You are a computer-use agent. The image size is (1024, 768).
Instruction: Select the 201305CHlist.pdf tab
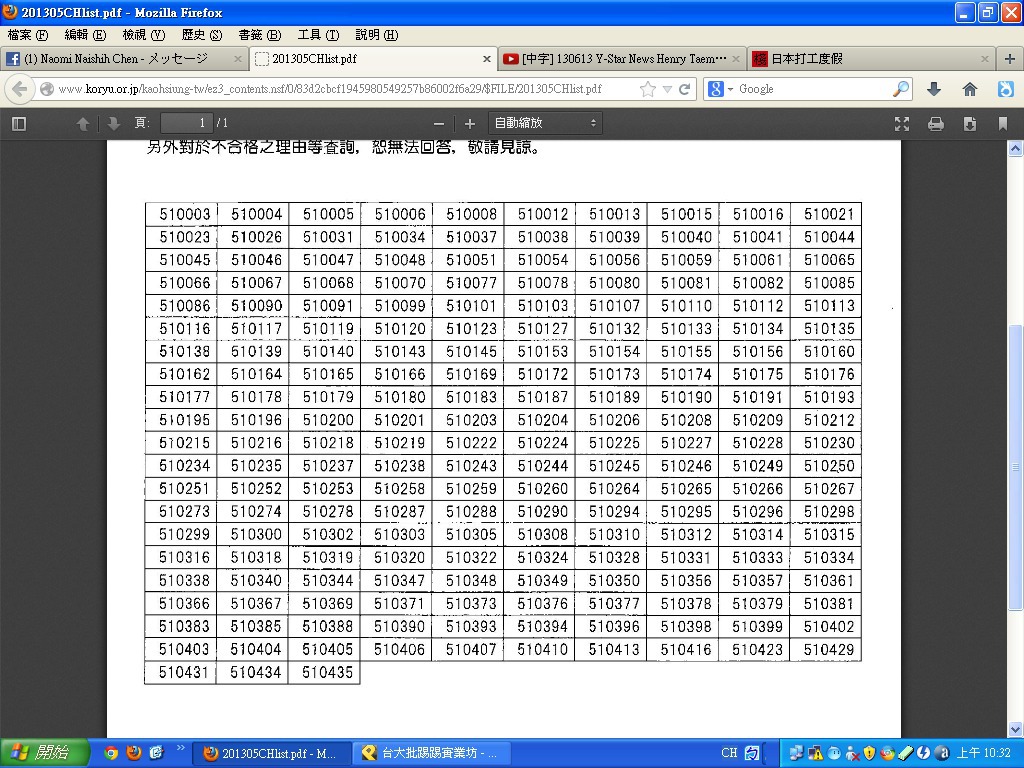(x=372, y=59)
